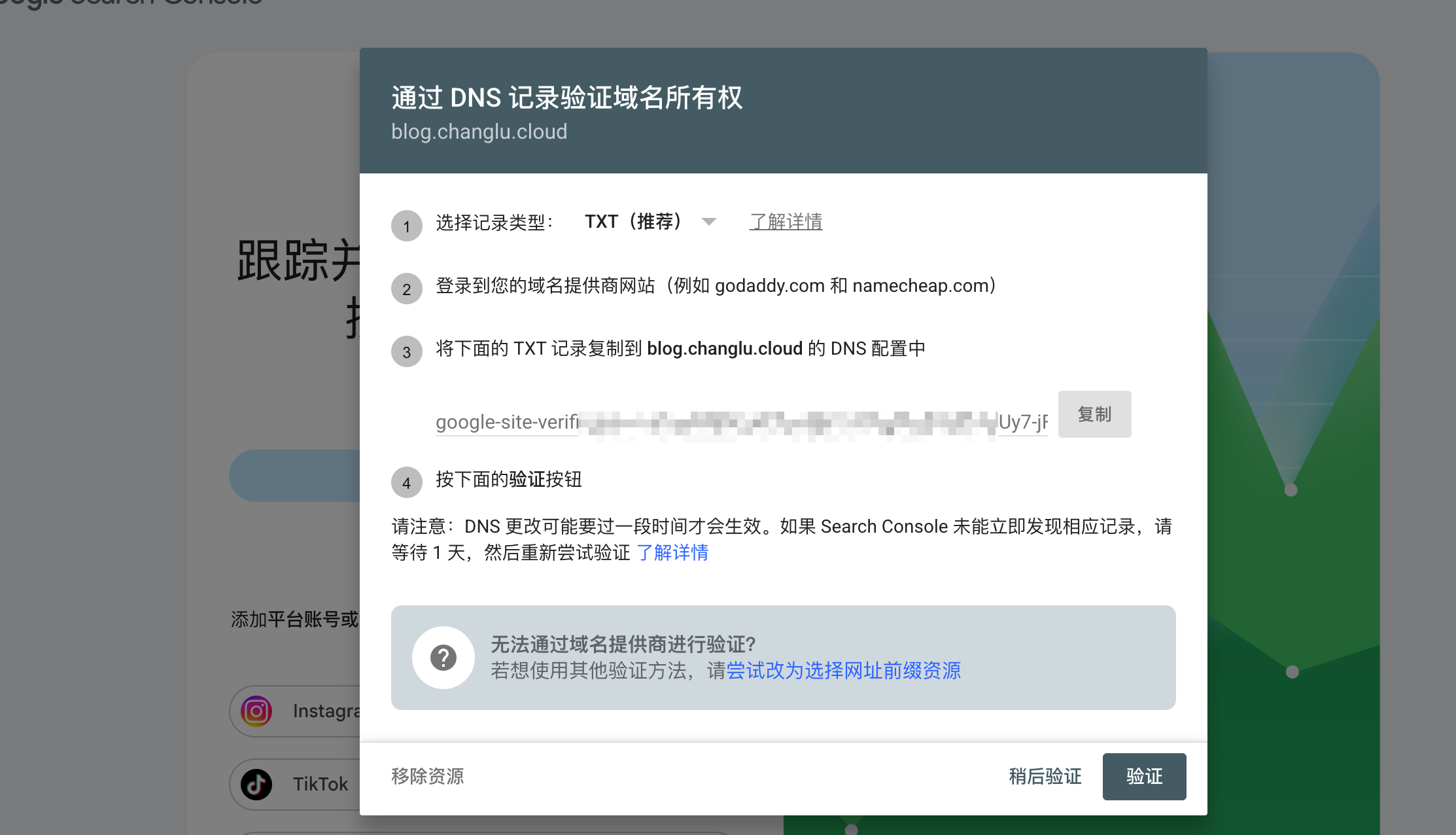Open the TXT（推荐）record type dropdown
Image resolution: width=1456 pixels, height=835 pixels.
pyautogui.click(x=650, y=222)
